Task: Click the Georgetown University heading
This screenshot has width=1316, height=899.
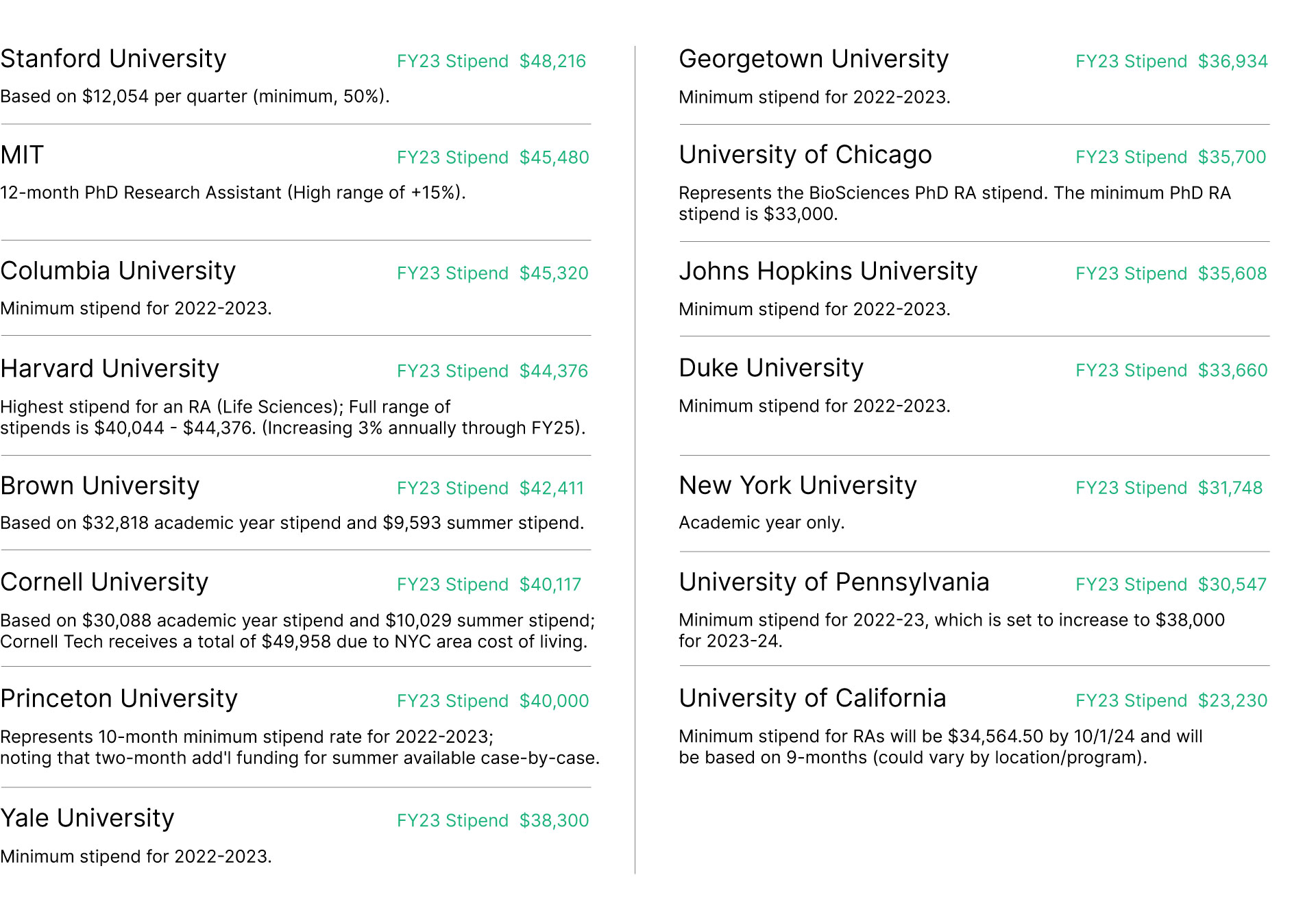Action: [814, 59]
